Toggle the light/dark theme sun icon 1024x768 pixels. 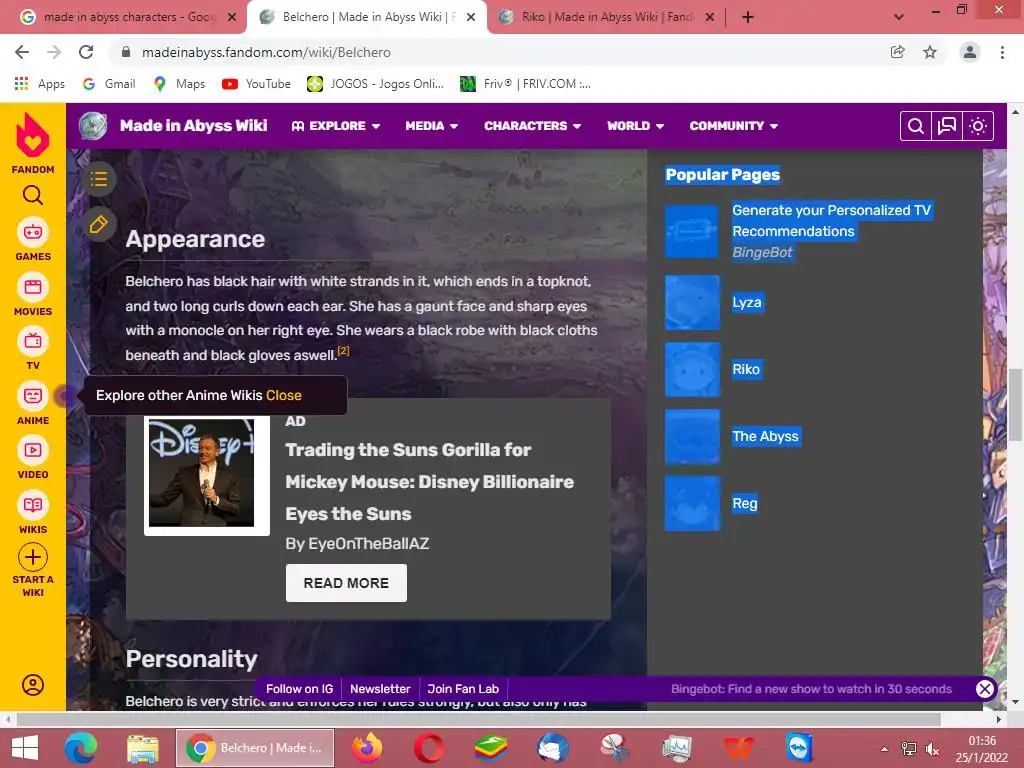point(978,126)
